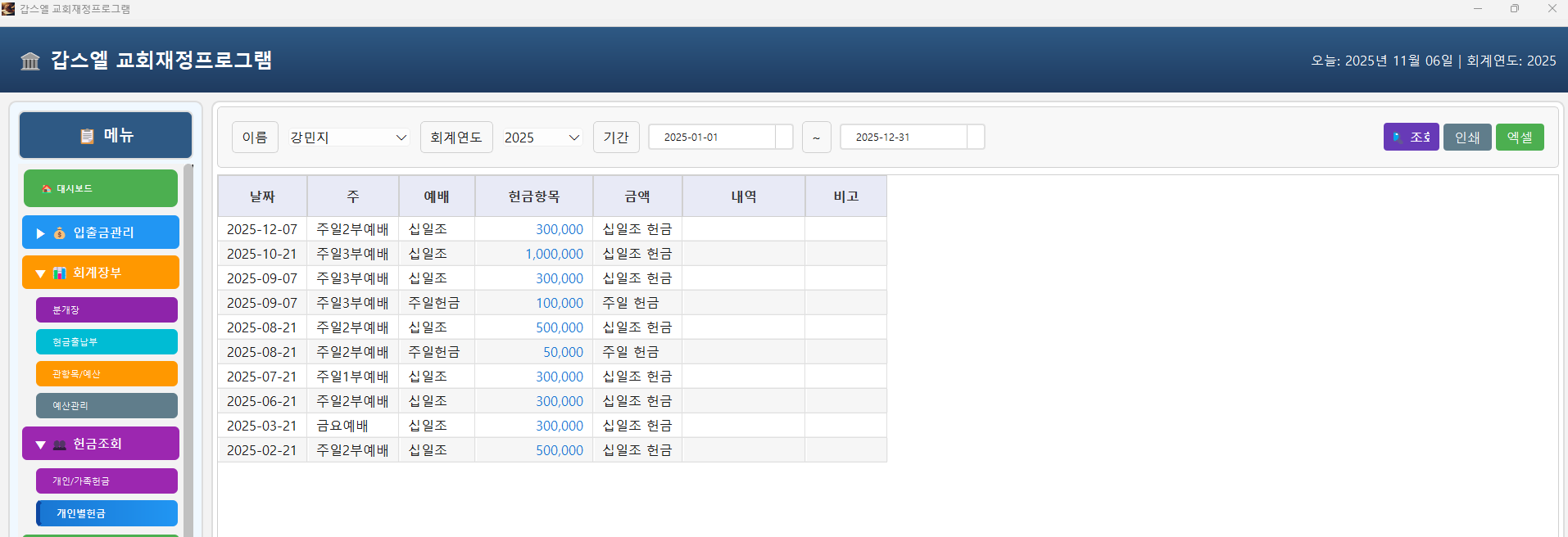Click the 예배 column header
The height and width of the screenshot is (537, 1568).
437,196
